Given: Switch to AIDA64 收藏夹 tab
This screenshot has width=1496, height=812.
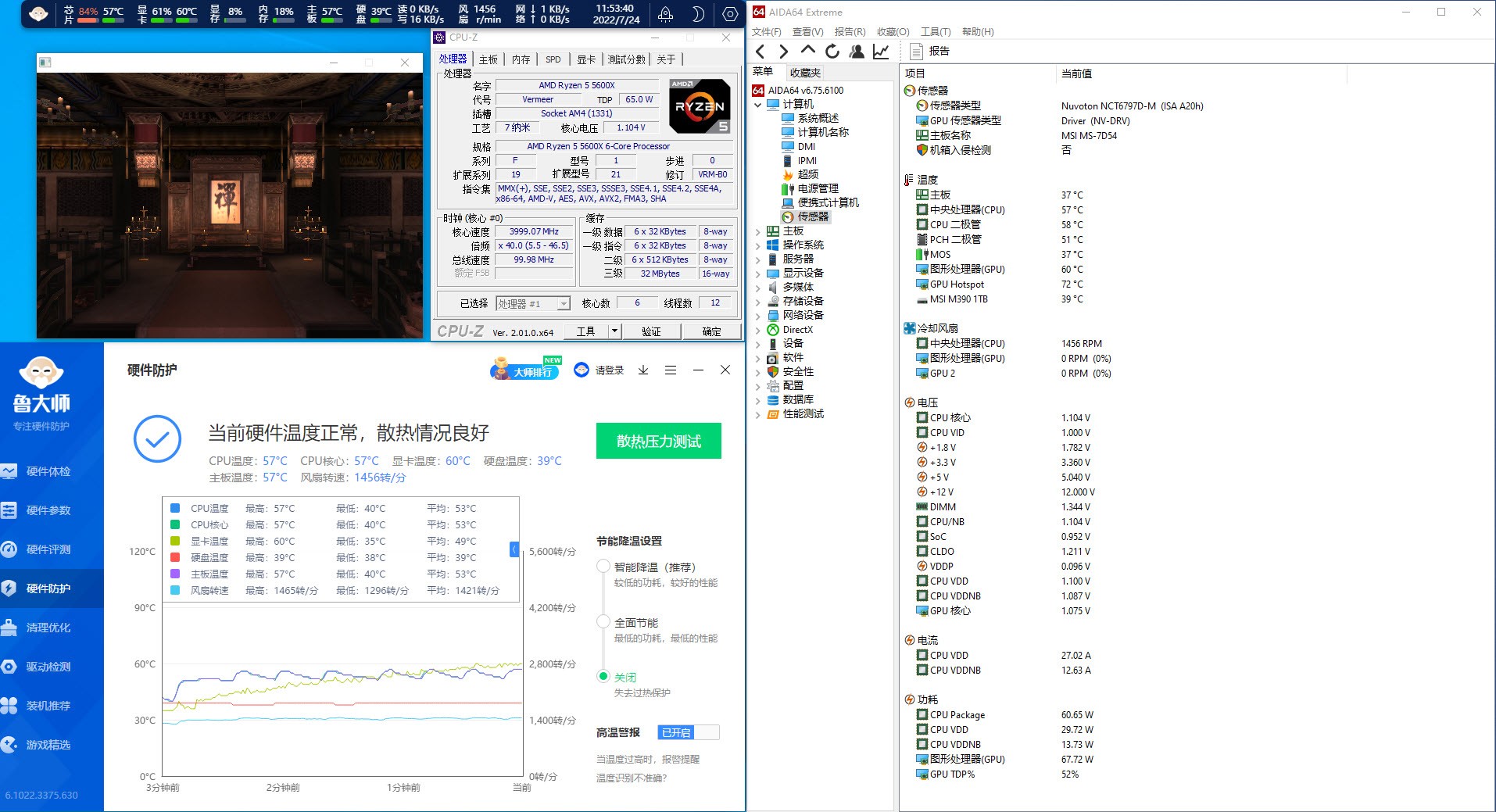Looking at the screenshot, I should tap(805, 73).
